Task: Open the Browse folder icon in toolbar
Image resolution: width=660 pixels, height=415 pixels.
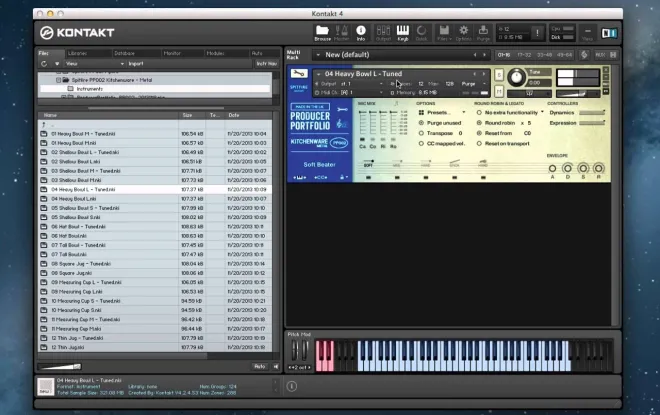Action: tap(322, 32)
